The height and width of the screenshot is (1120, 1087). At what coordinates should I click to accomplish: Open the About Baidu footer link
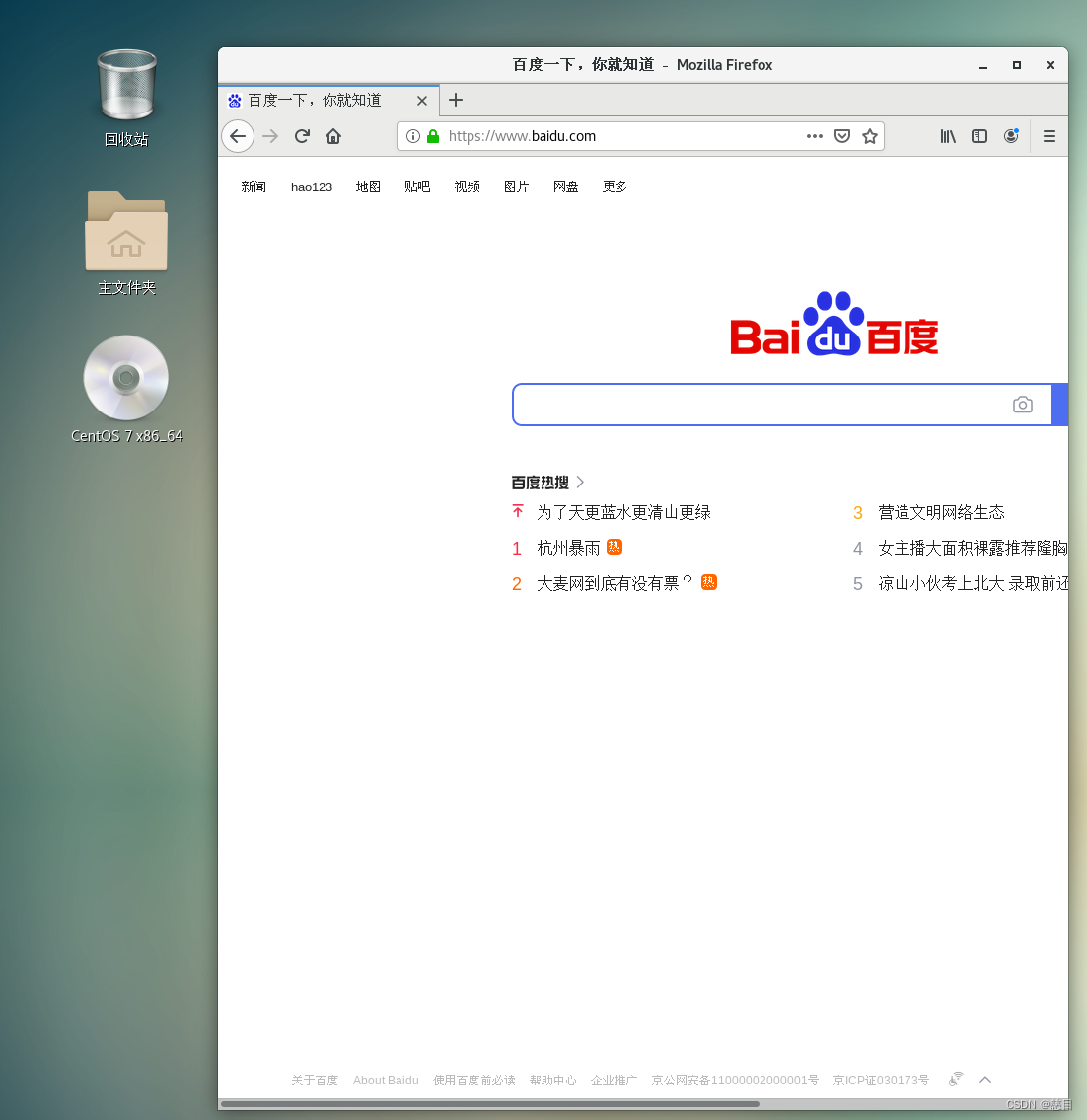pyautogui.click(x=386, y=1080)
